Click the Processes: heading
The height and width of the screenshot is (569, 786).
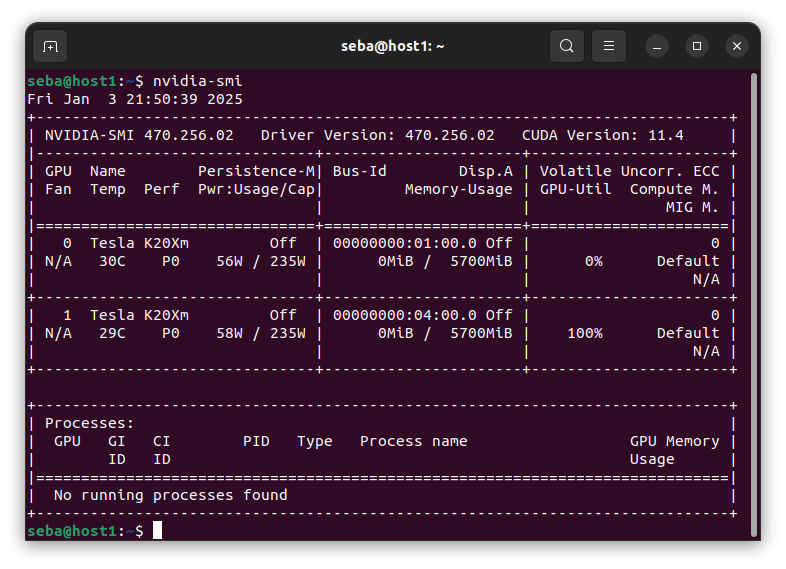pyautogui.click(x=90, y=424)
